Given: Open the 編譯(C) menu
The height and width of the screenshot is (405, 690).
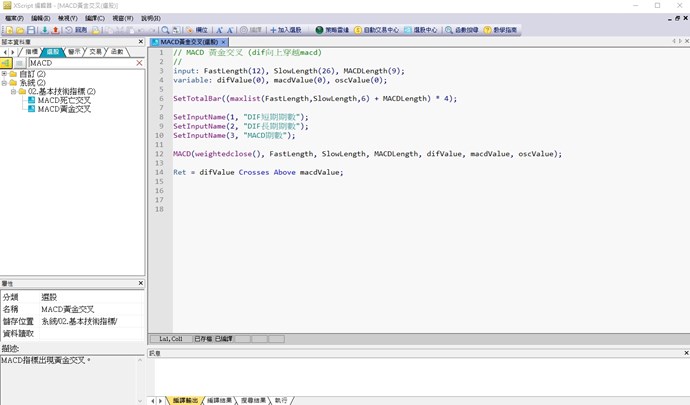Looking at the screenshot, I should pyautogui.click(x=94, y=18).
